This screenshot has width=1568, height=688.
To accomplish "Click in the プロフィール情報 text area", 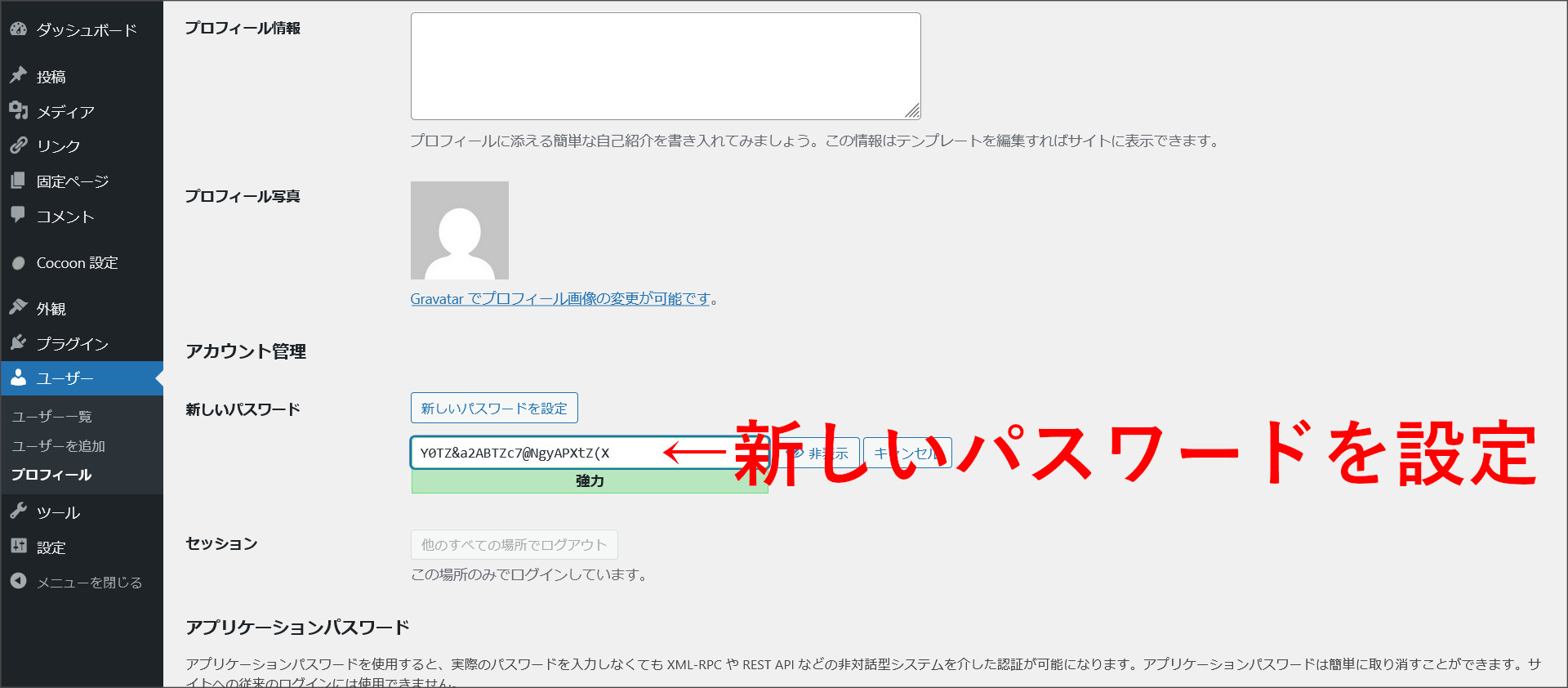I will pyautogui.click(x=666, y=66).
